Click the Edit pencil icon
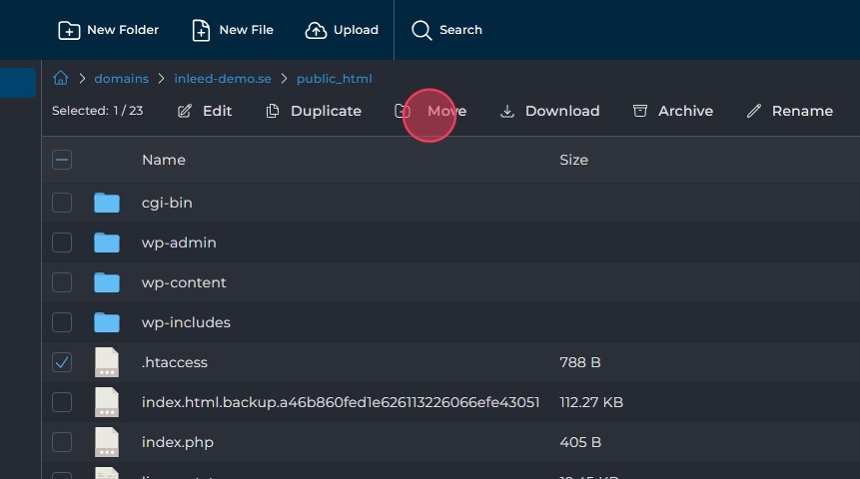The height and width of the screenshot is (479, 860). 185,111
